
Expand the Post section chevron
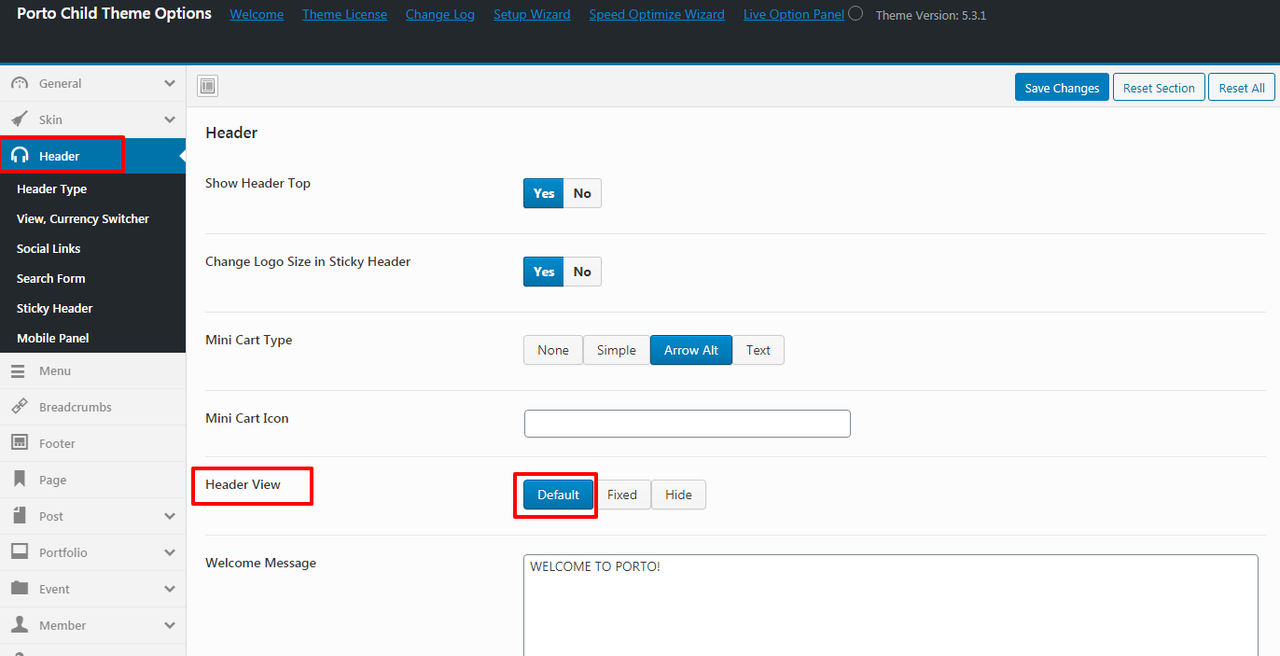click(x=170, y=516)
